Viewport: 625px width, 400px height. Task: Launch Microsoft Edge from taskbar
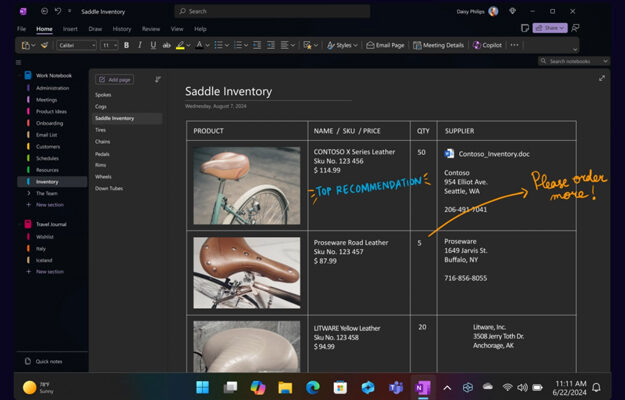313,387
